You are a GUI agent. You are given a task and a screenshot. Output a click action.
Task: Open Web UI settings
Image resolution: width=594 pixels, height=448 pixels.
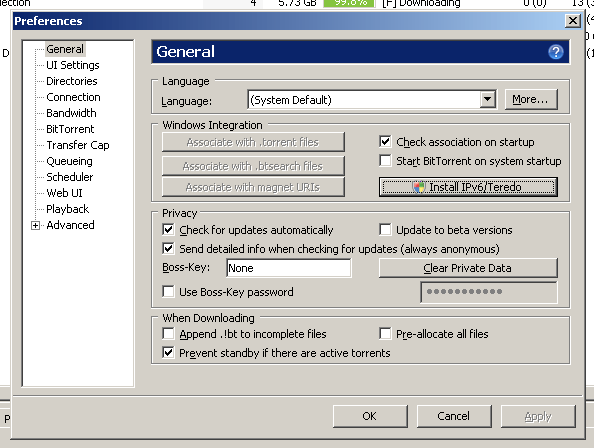[64, 193]
